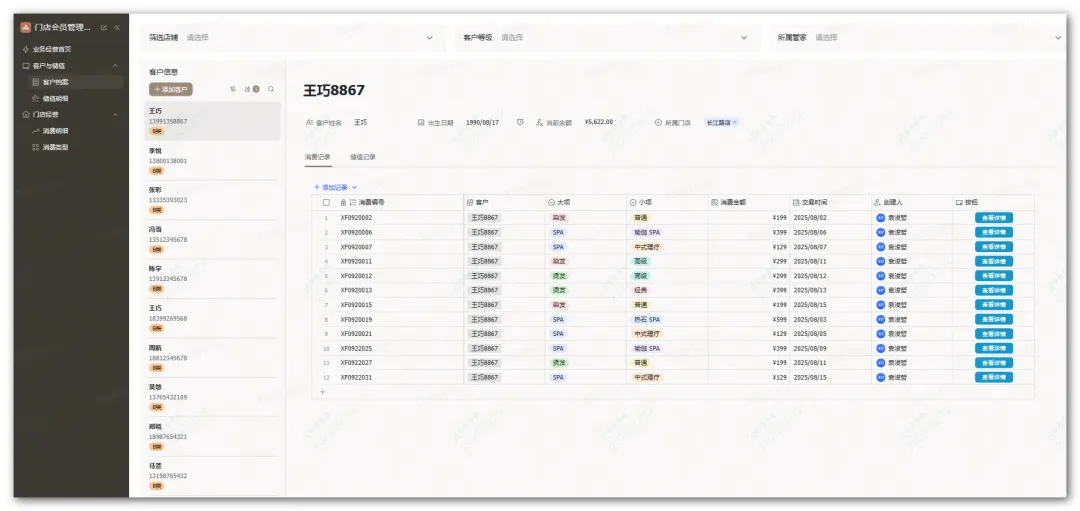Select customer with phone 13991358867
Viewport: 1080px width, 511px height.
pos(212,121)
